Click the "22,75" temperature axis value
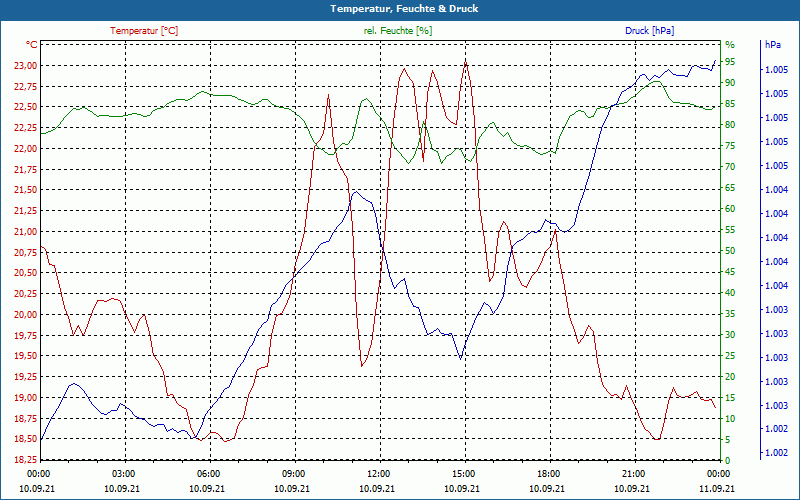The height and width of the screenshot is (500, 800). 25,86
